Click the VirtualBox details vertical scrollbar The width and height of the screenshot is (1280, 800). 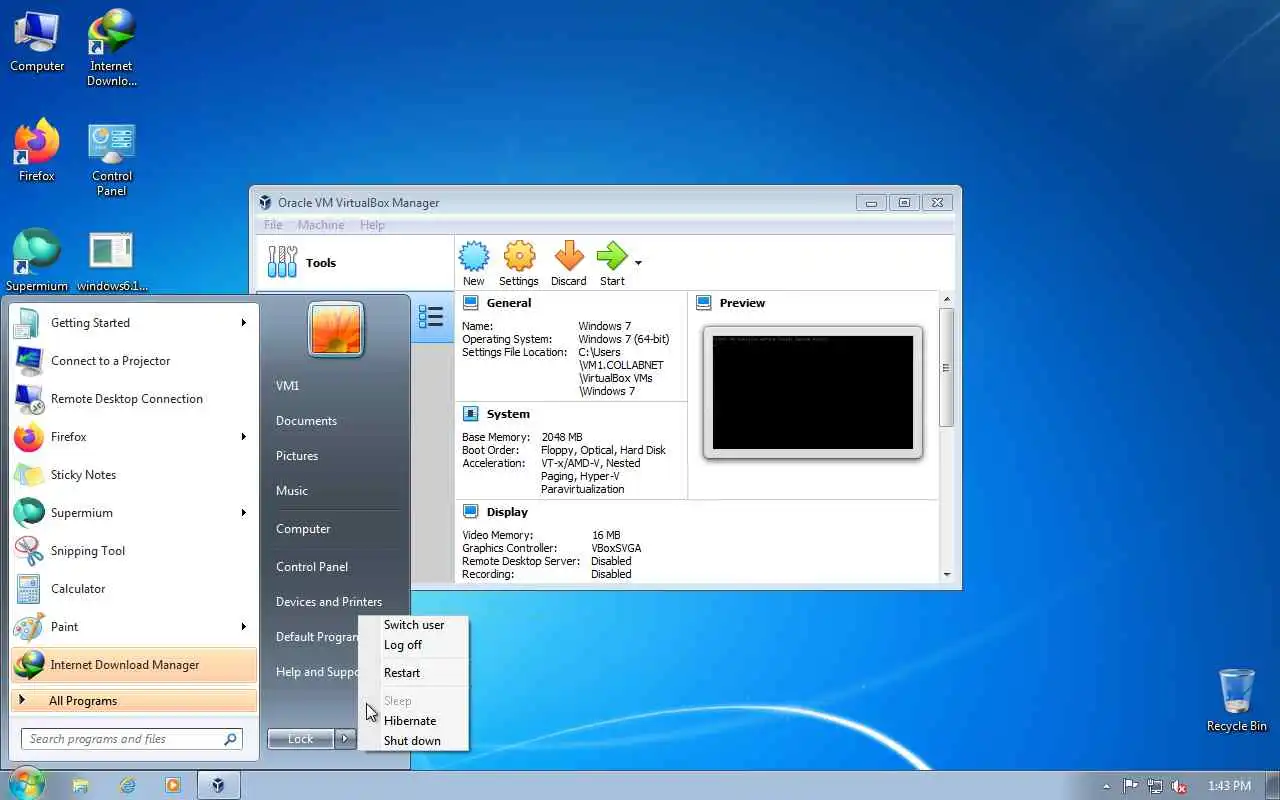tap(947, 367)
